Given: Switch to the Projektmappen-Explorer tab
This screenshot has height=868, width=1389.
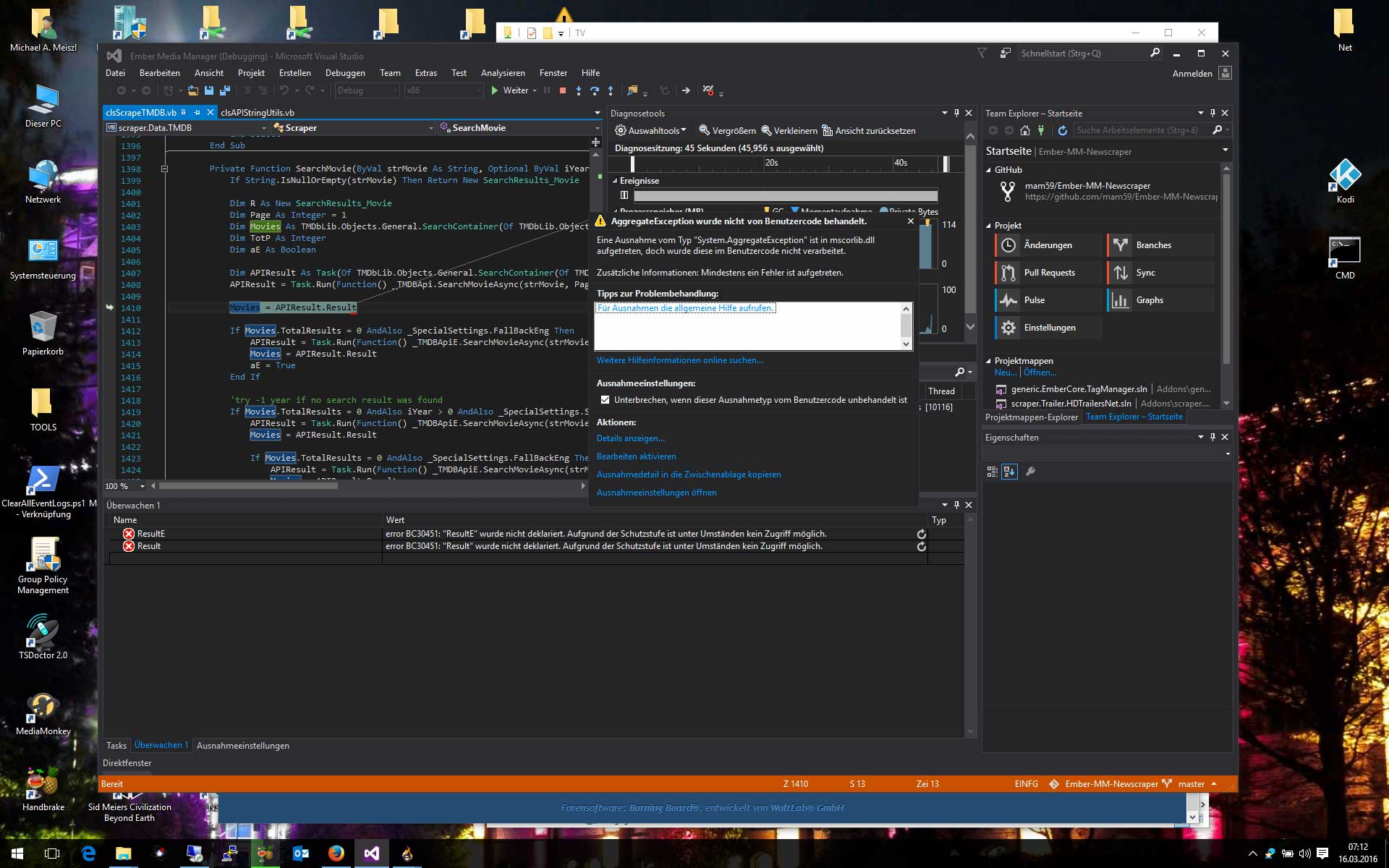Looking at the screenshot, I should tap(1031, 417).
